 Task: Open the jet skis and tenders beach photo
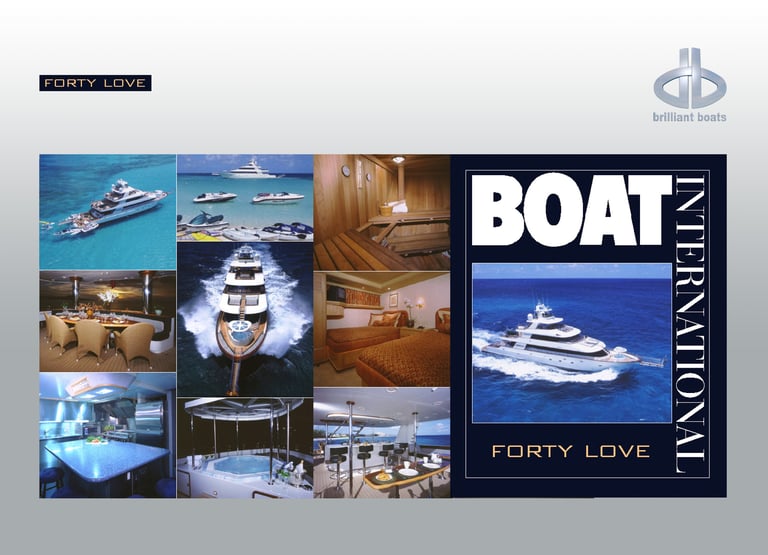click(x=245, y=198)
